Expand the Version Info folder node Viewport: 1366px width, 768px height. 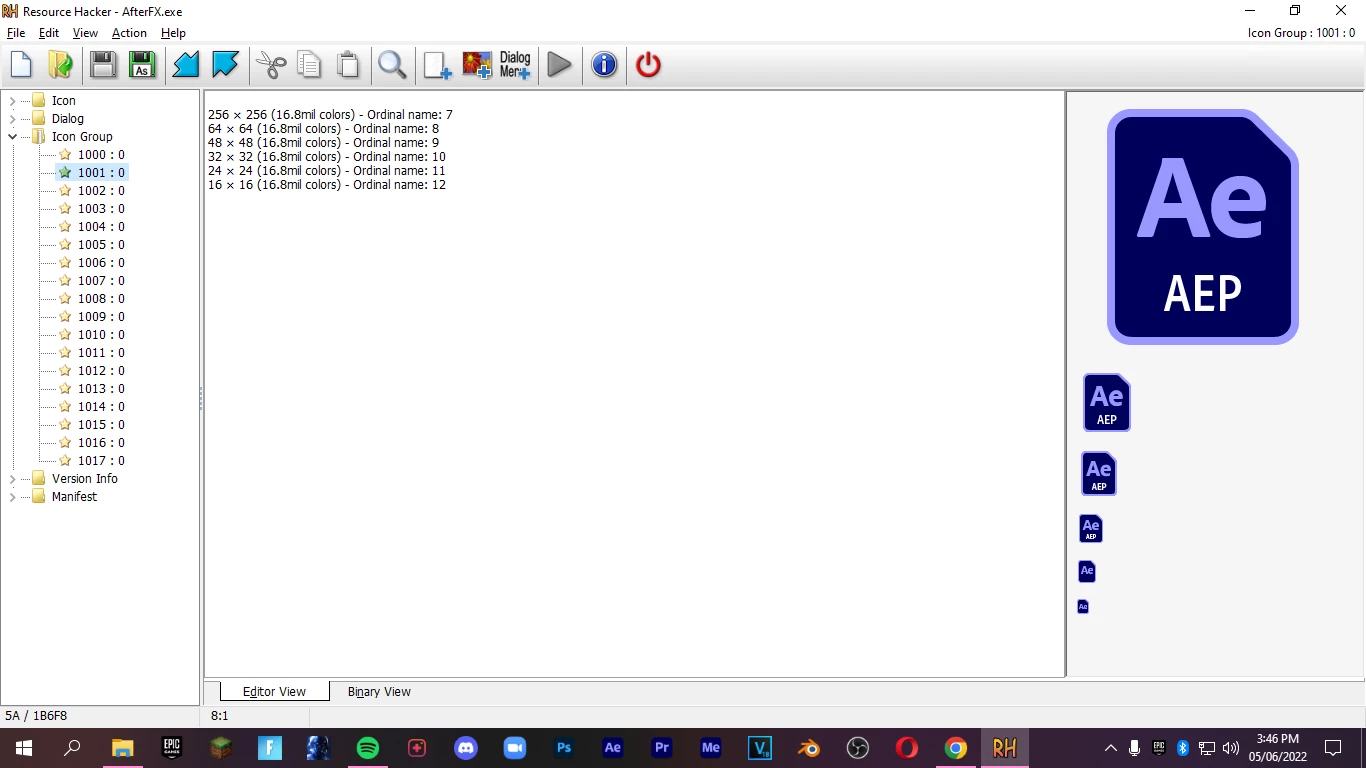tap(12, 479)
